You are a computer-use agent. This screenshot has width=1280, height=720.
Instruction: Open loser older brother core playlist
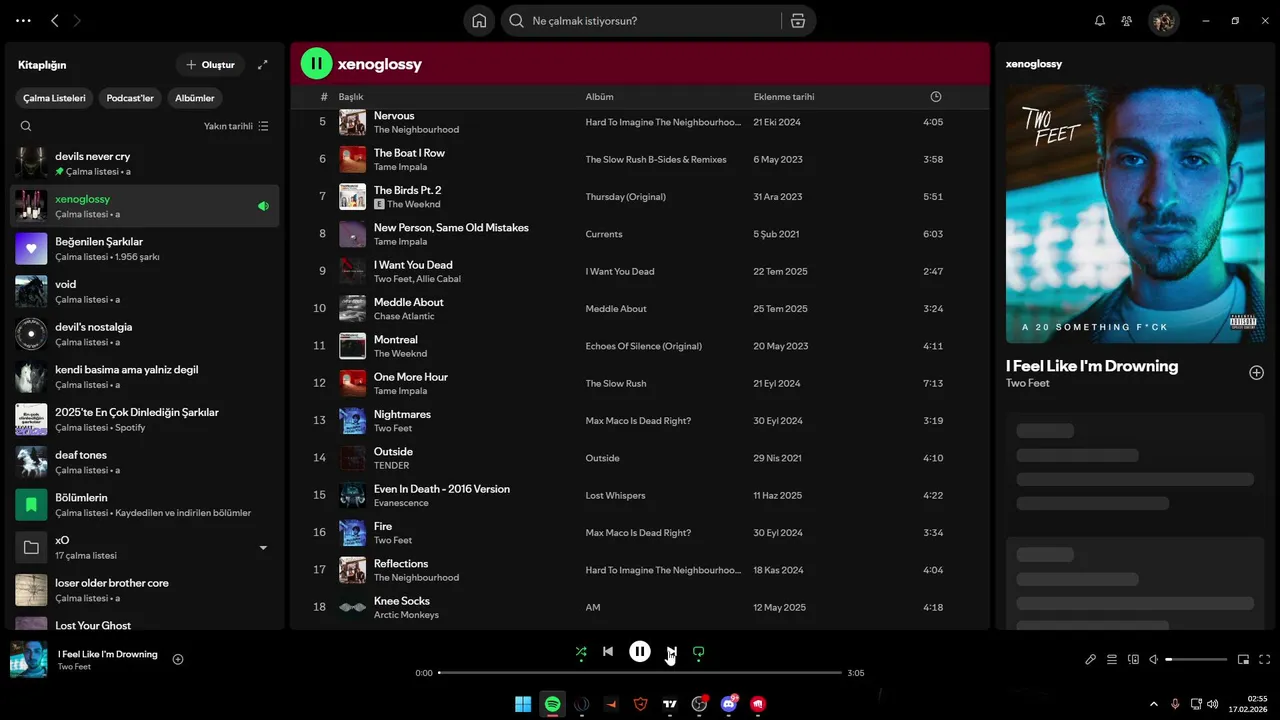(145, 590)
